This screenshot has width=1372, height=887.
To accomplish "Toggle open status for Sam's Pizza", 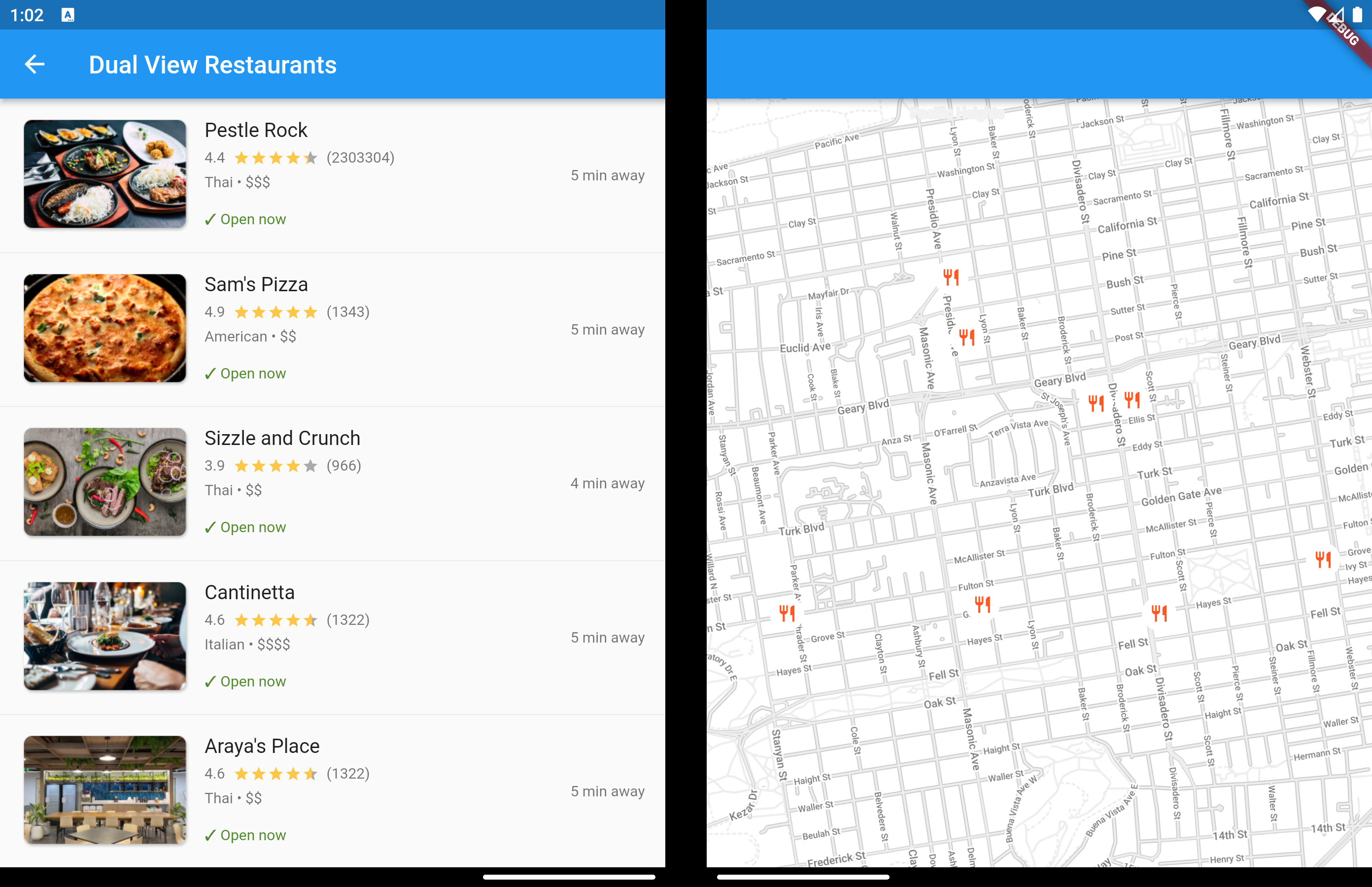I will pos(245,372).
